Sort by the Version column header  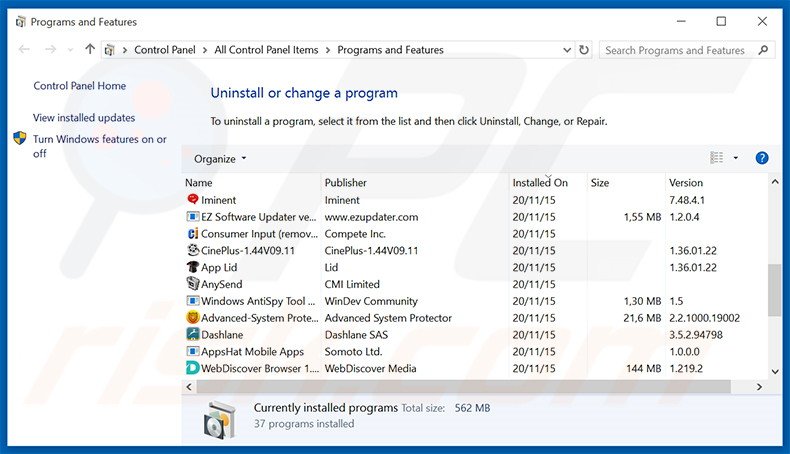pyautogui.click(x=686, y=182)
